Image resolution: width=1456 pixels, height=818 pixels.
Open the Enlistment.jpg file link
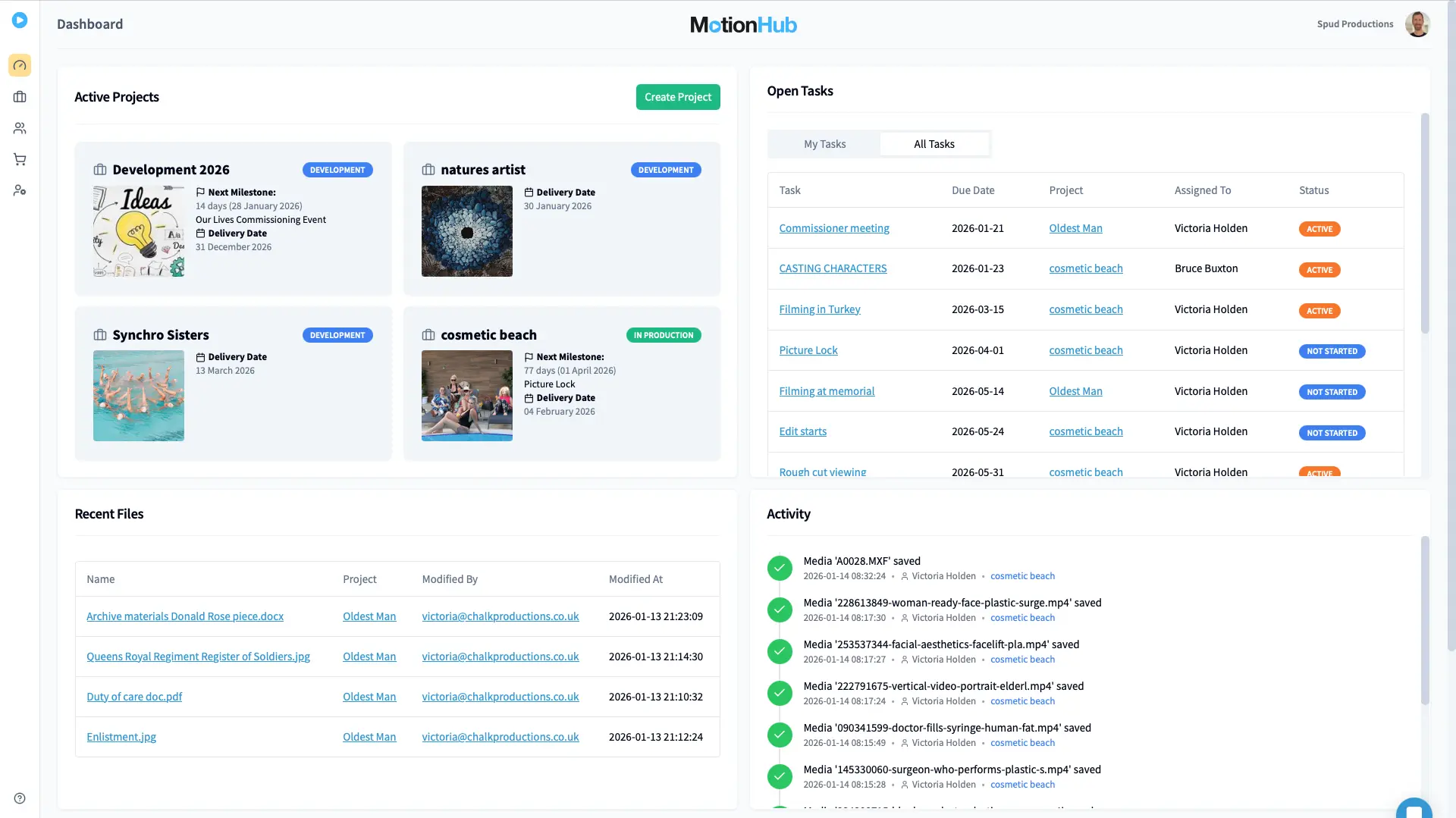pyautogui.click(x=121, y=736)
